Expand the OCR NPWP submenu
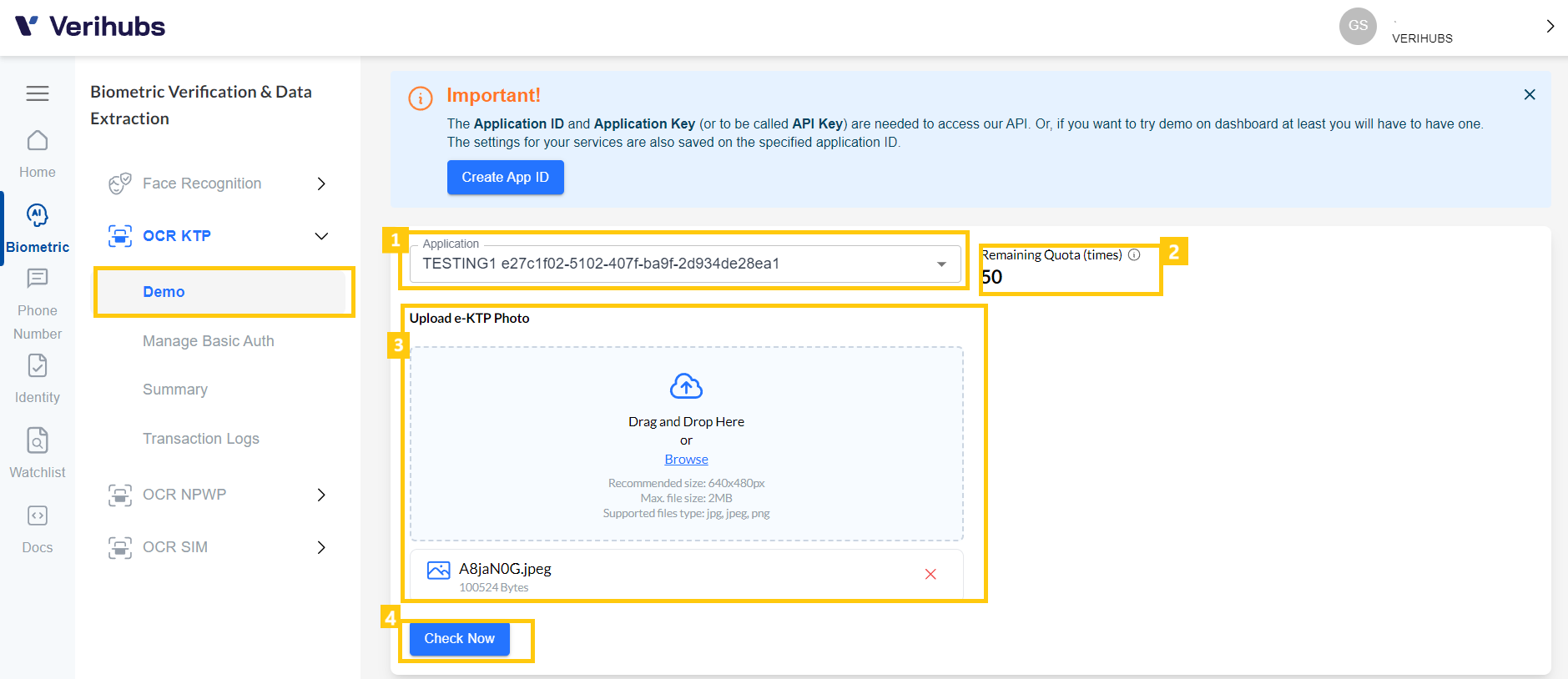 pos(321,495)
